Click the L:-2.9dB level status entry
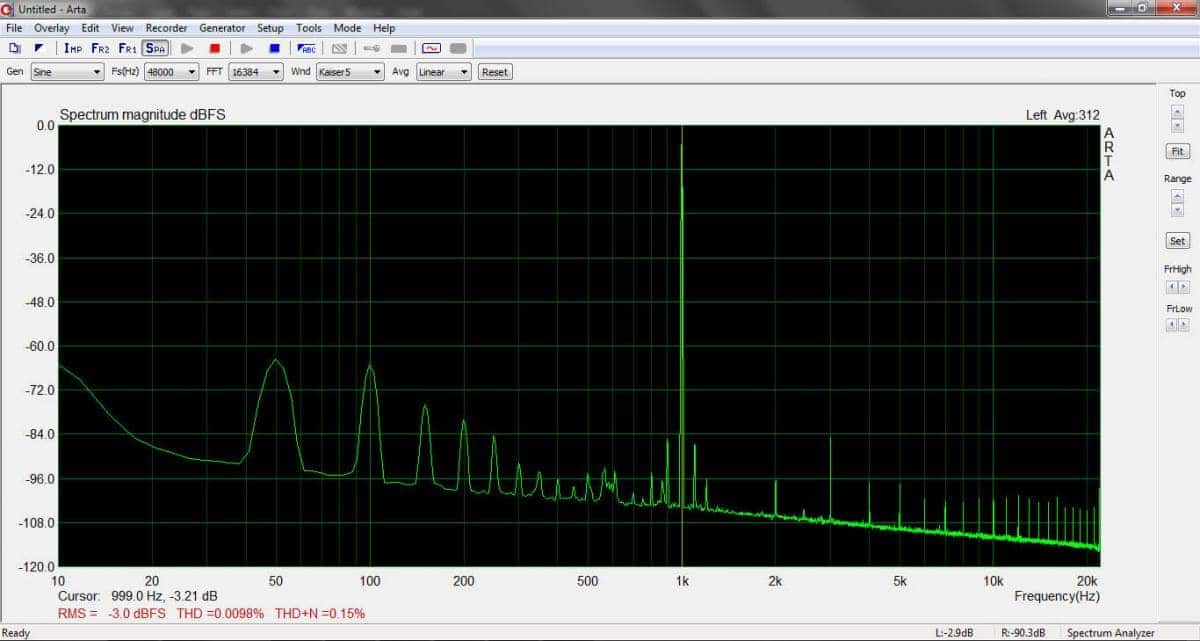The image size is (1200, 641). [954, 633]
